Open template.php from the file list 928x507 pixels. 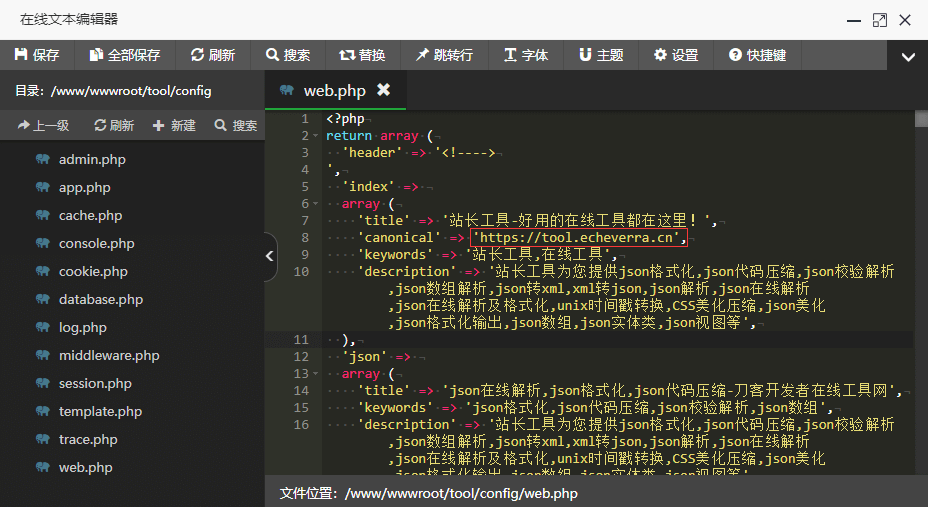click(x=100, y=411)
